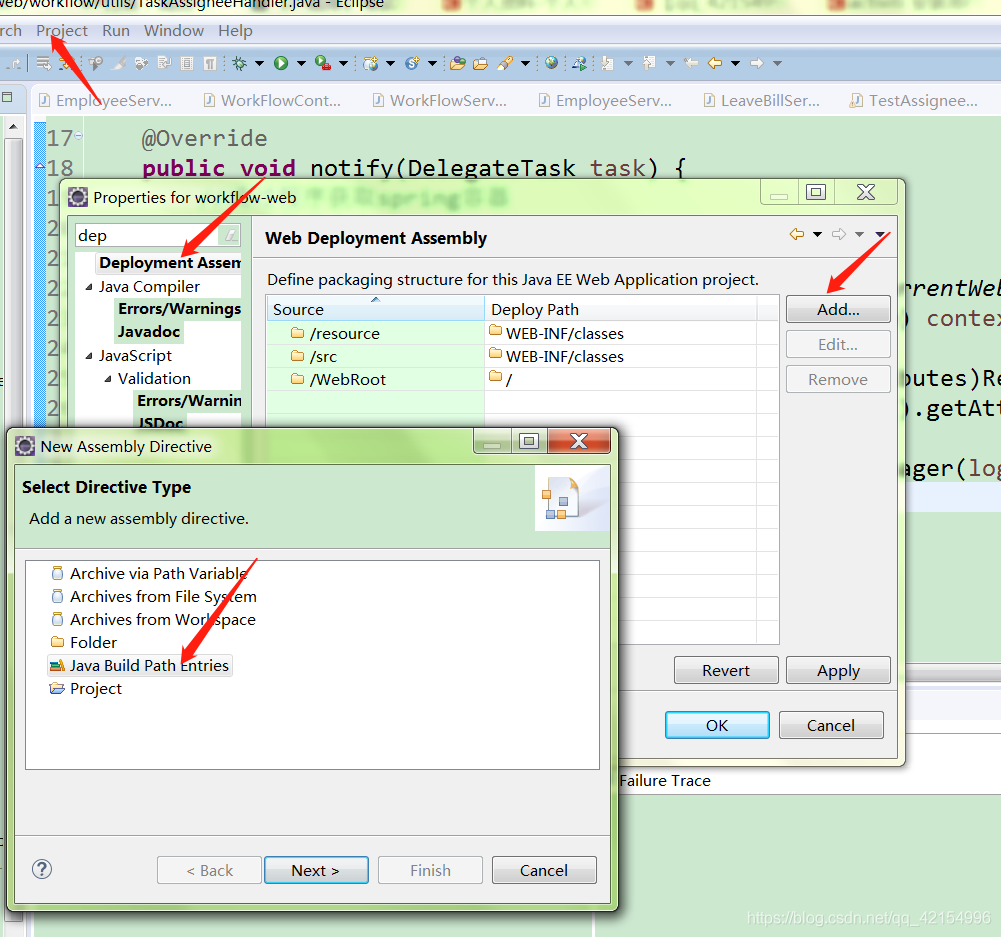Switch to LeaveBillSer... editor tab
The image size is (1001, 937).
[x=762, y=100]
